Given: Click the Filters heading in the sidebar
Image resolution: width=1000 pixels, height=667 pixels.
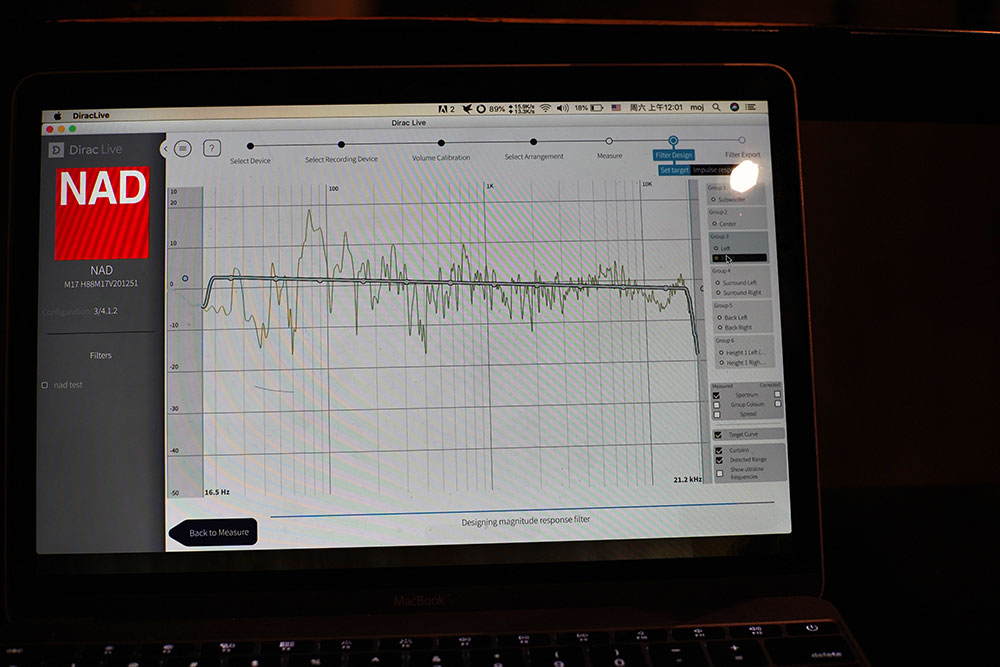Looking at the screenshot, I should (101, 355).
